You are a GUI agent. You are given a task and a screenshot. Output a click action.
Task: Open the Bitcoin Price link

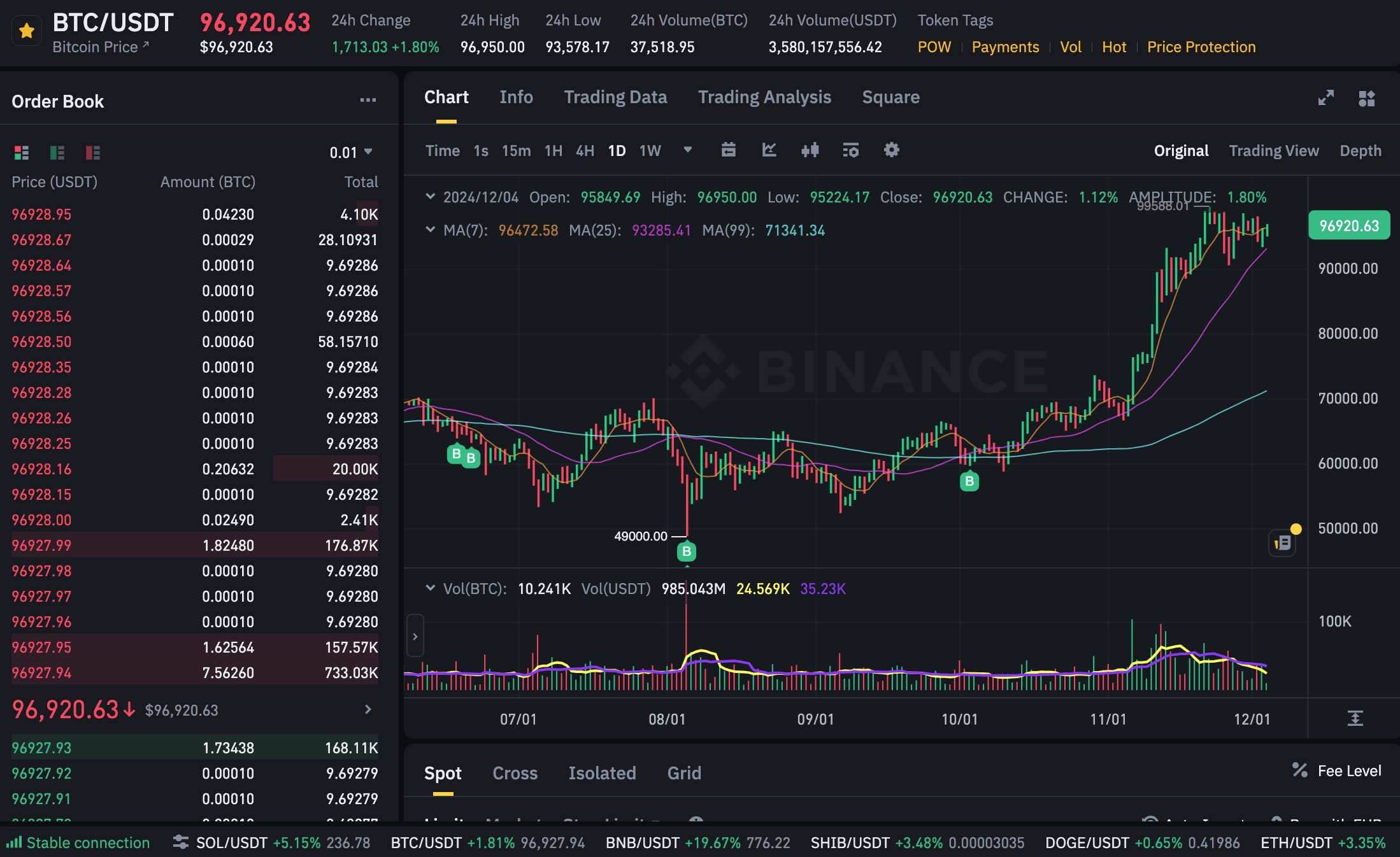pos(100,47)
